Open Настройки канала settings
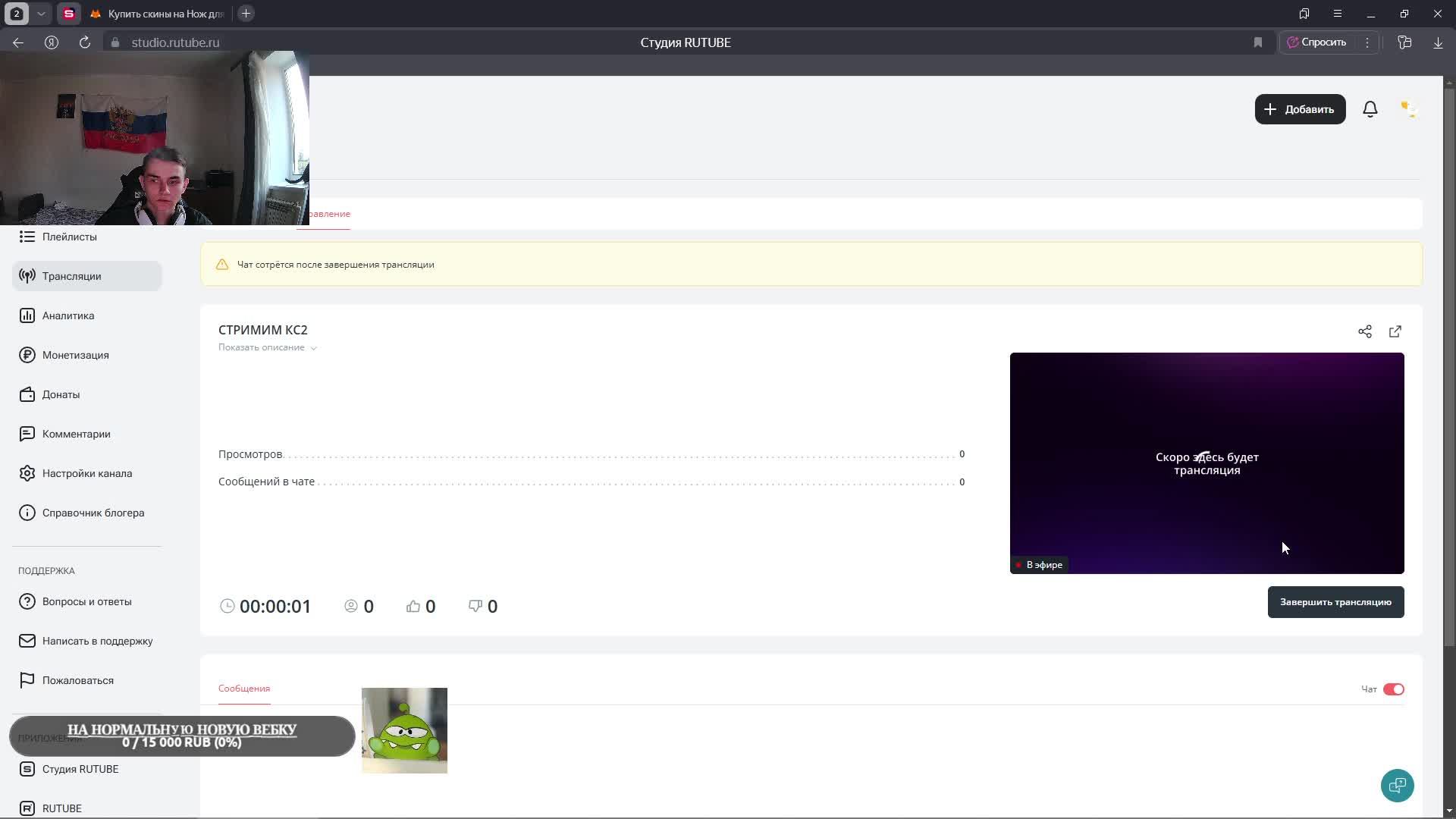This screenshot has height=819, width=1456. pos(86,473)
